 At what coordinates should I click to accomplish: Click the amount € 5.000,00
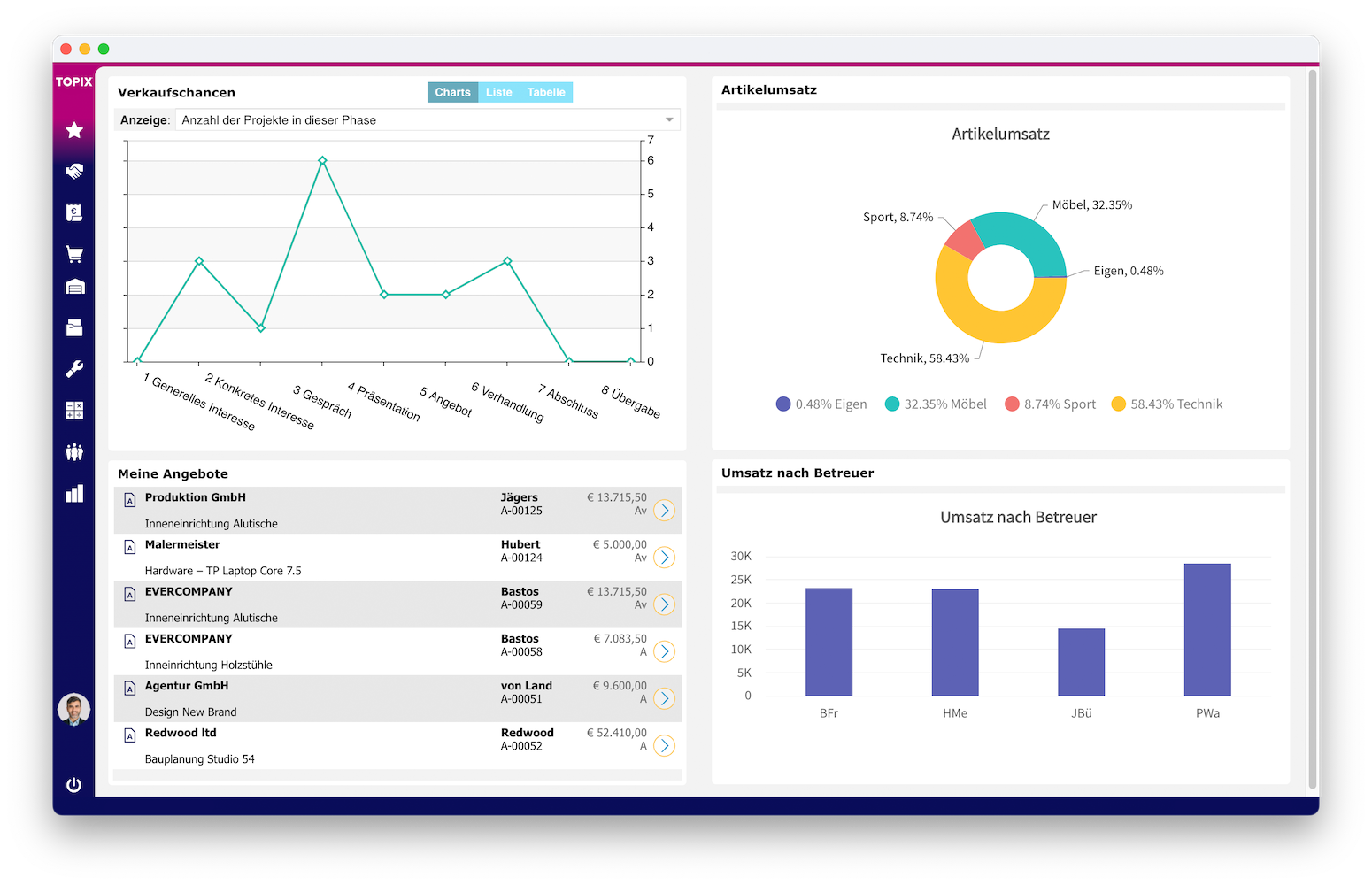click(x=620, y=544)
